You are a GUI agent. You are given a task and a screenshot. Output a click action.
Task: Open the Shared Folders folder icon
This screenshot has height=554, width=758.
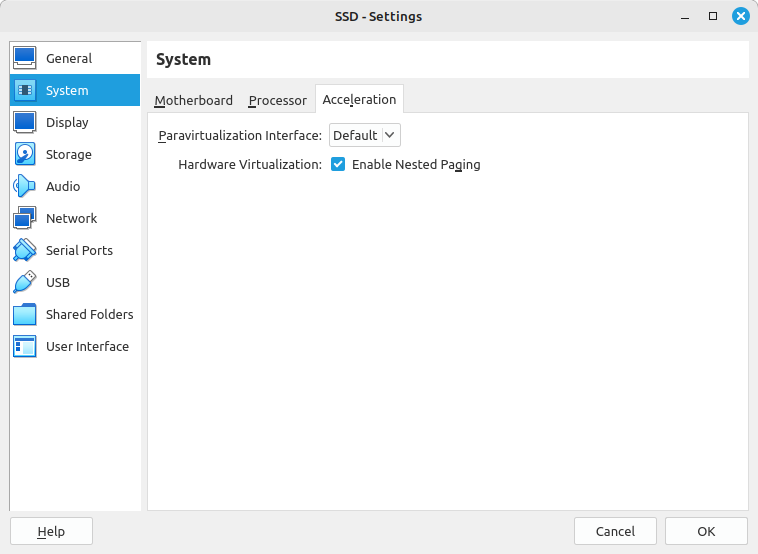coord(25,314)
